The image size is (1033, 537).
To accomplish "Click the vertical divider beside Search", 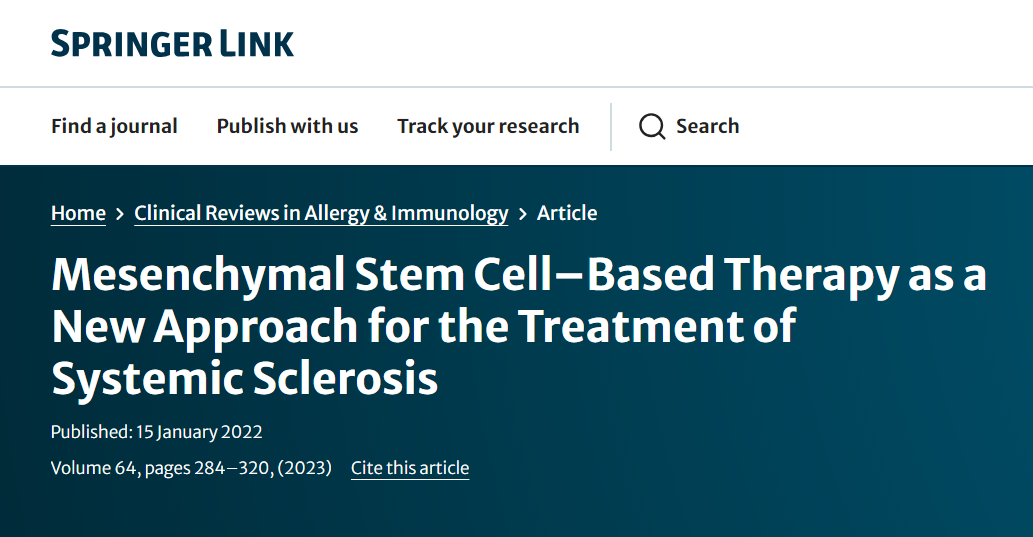I will (611, 126).
